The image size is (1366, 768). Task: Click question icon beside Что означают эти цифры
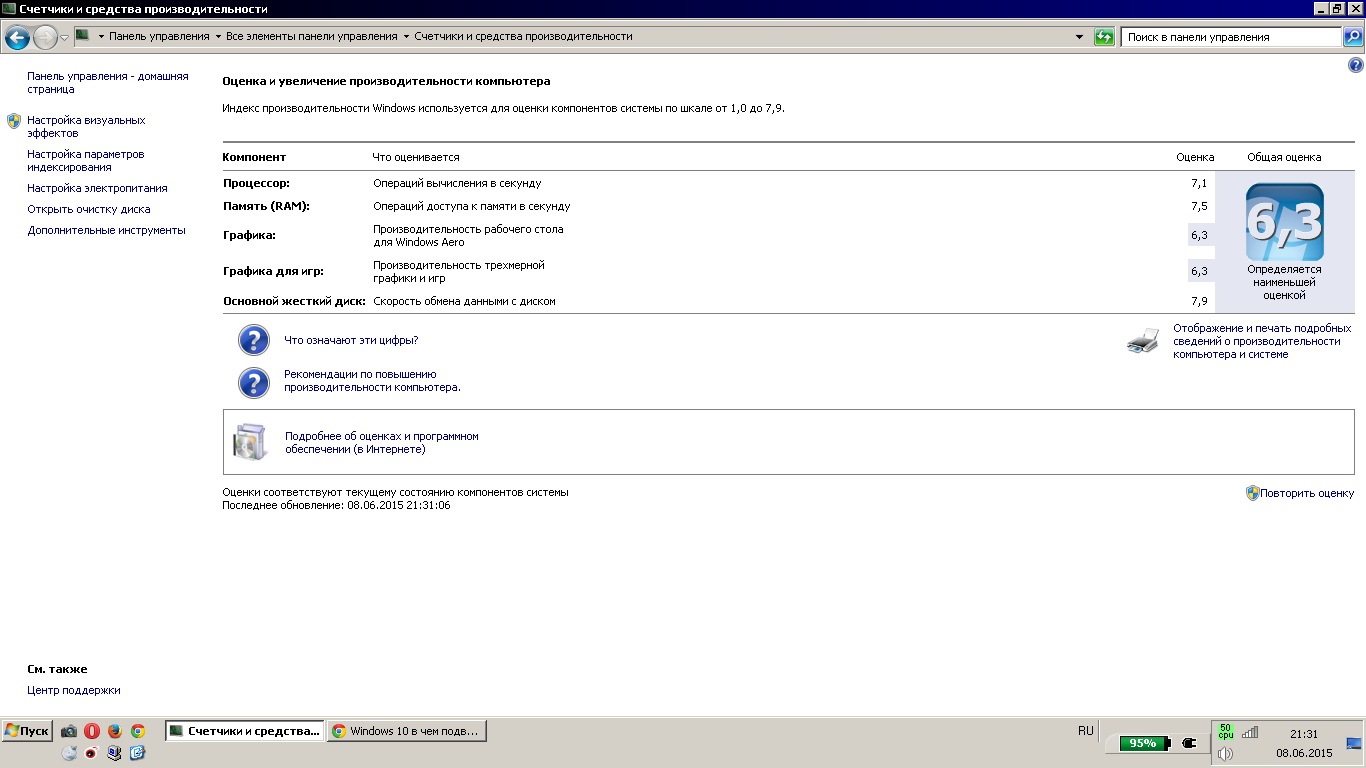click(x=254, y=340)
